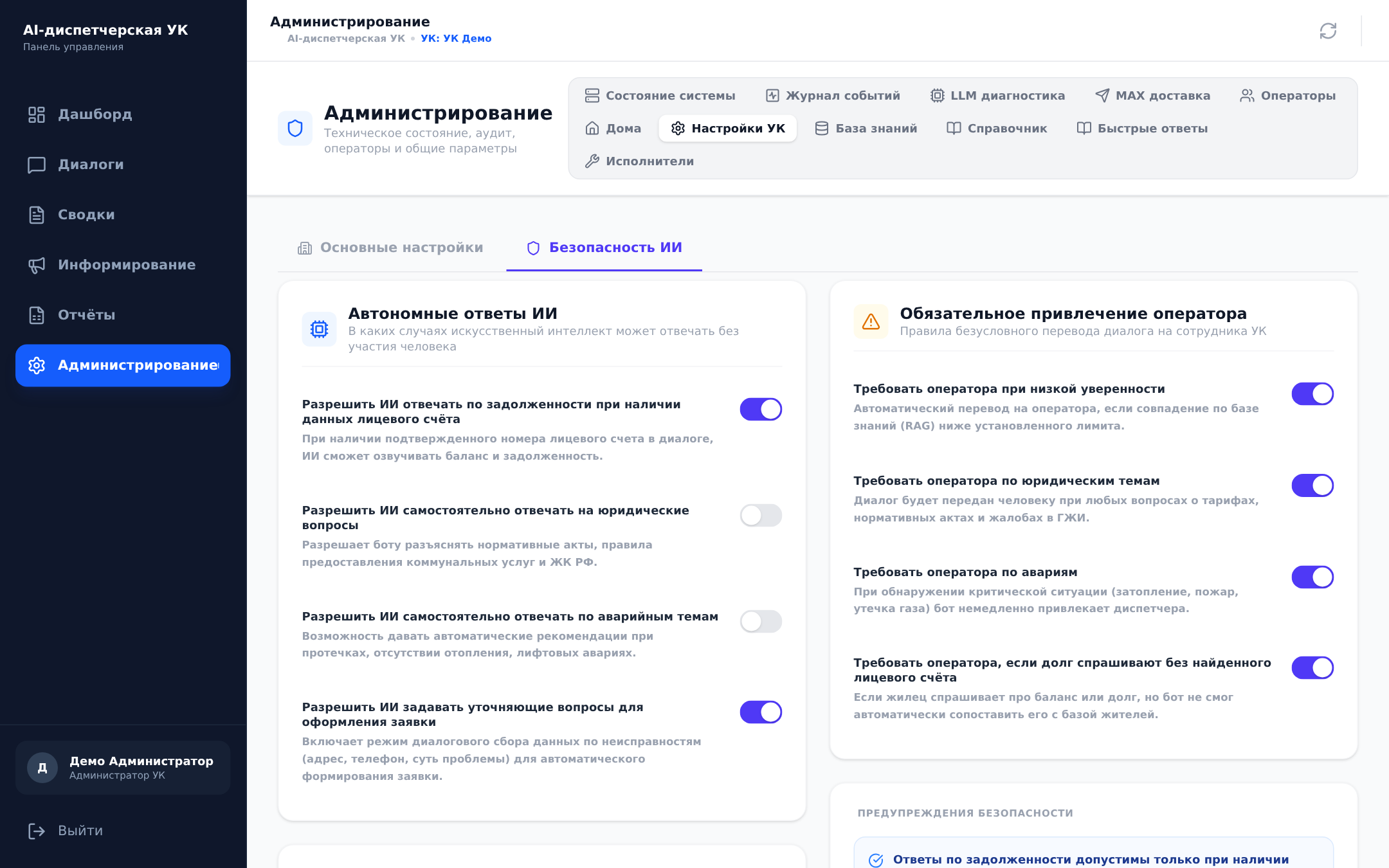Click the Дома house icon
This screenshot has width=1389, height=868.
pos(592,129)
